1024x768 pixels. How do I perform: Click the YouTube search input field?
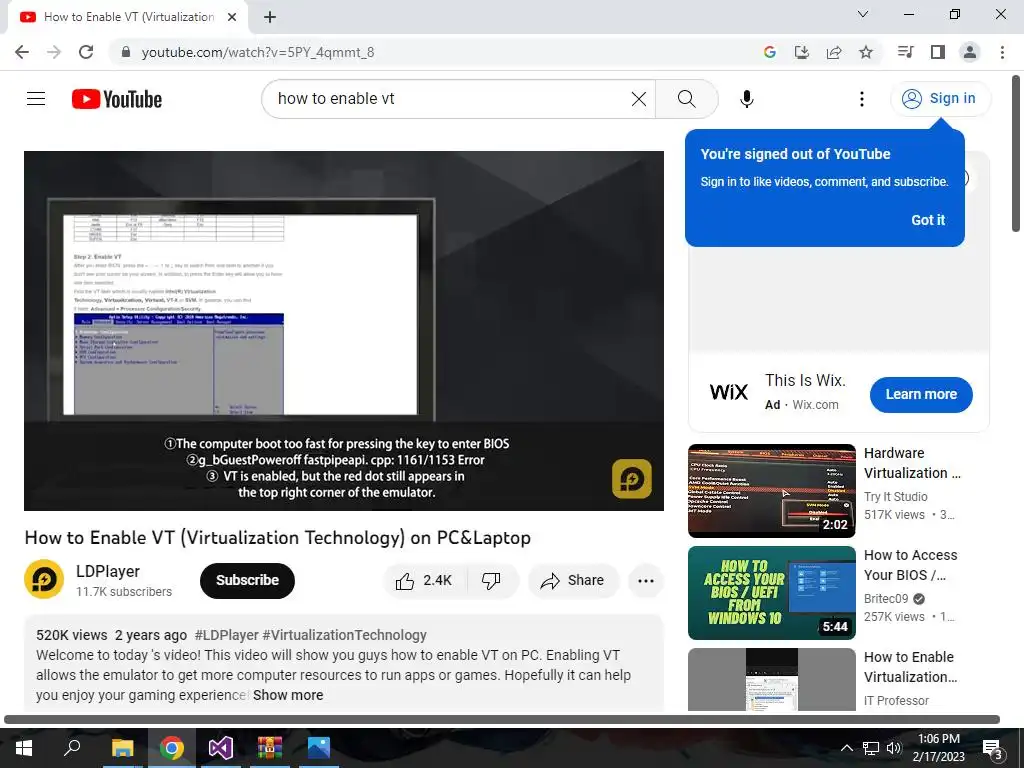[x=451, y=99]
